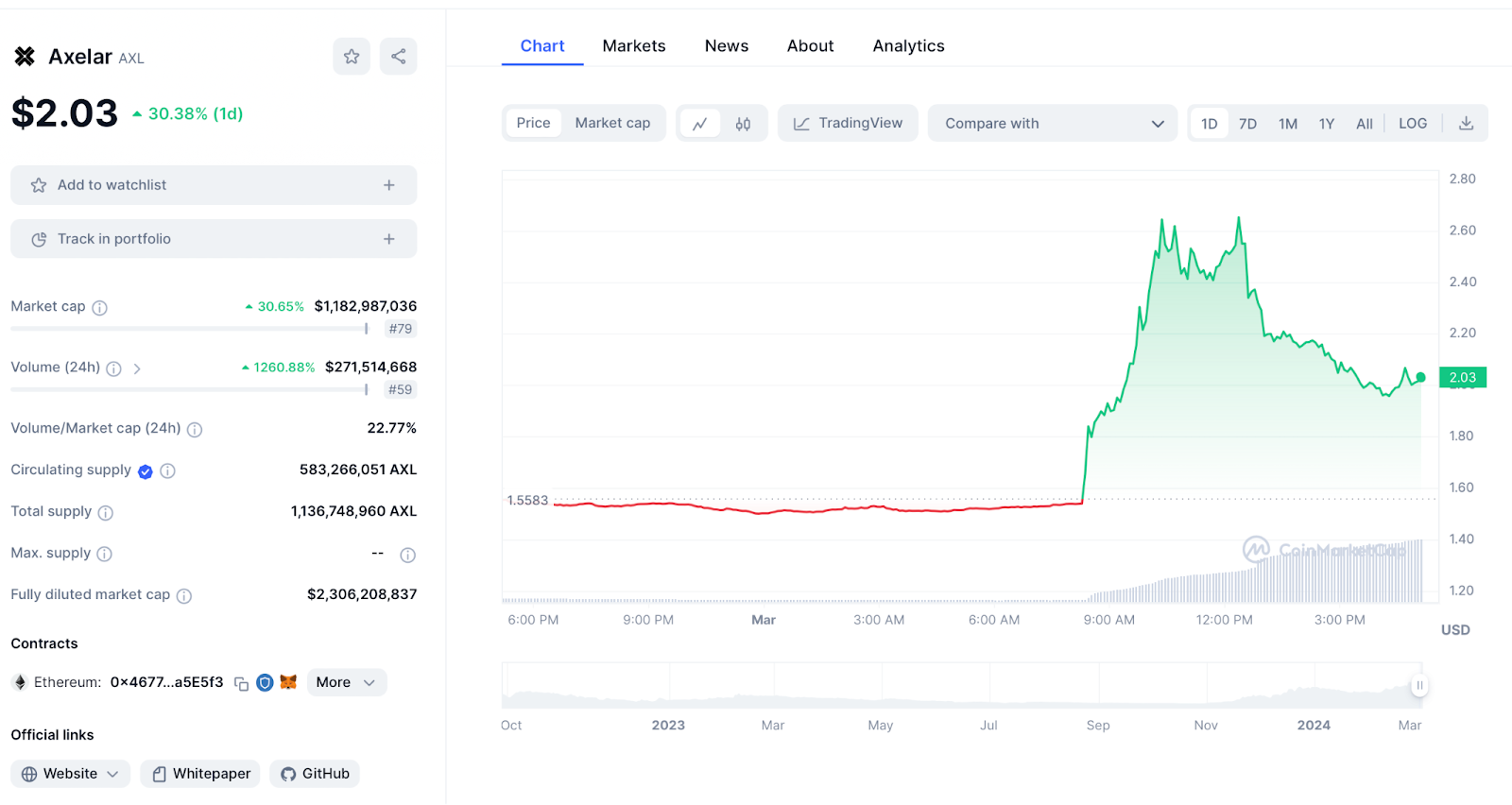
Task: Set chart range to 7D
Action: point(1248,124)
